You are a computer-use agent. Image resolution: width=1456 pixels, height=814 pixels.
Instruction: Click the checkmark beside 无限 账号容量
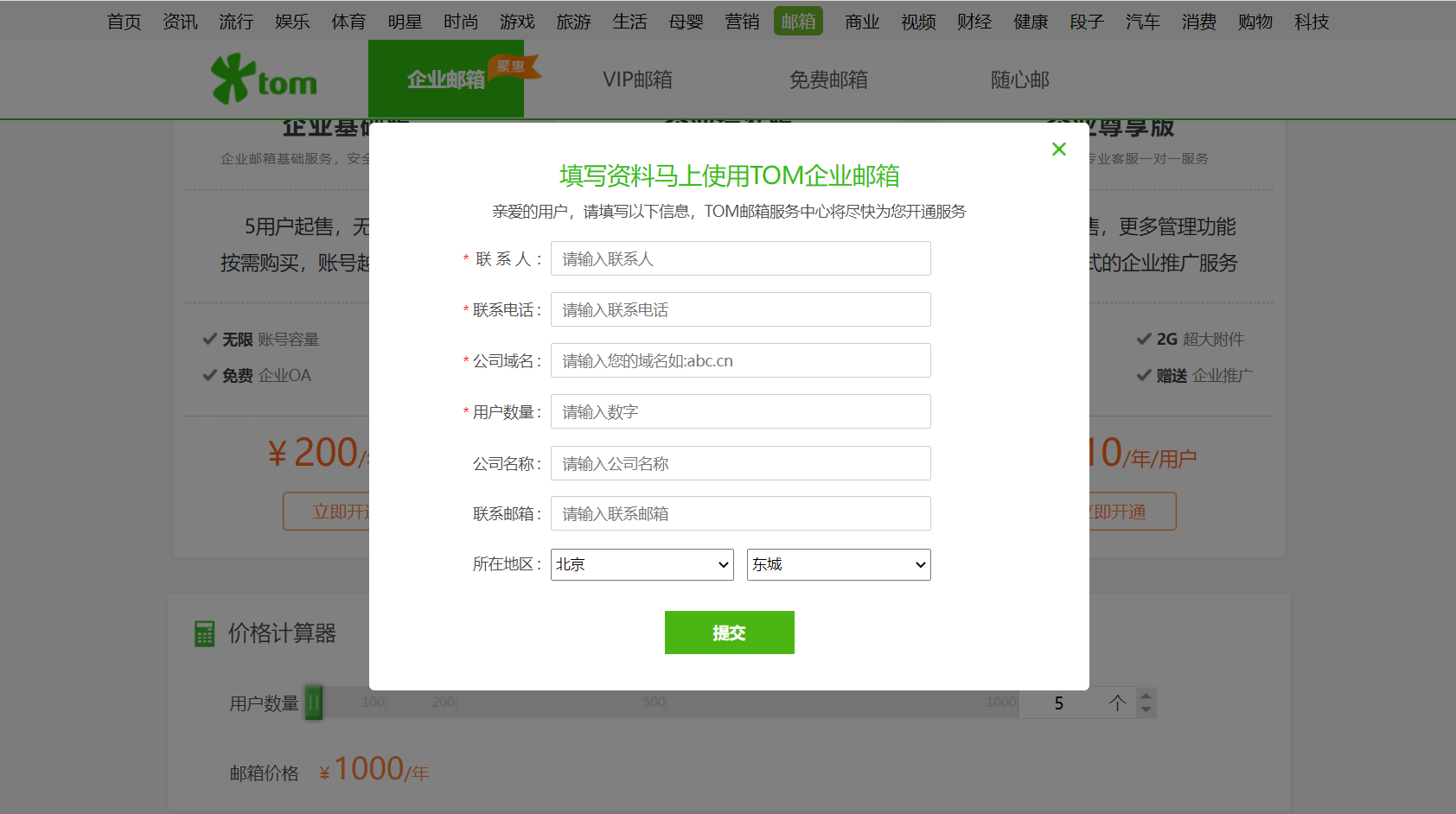coord(209,339)
